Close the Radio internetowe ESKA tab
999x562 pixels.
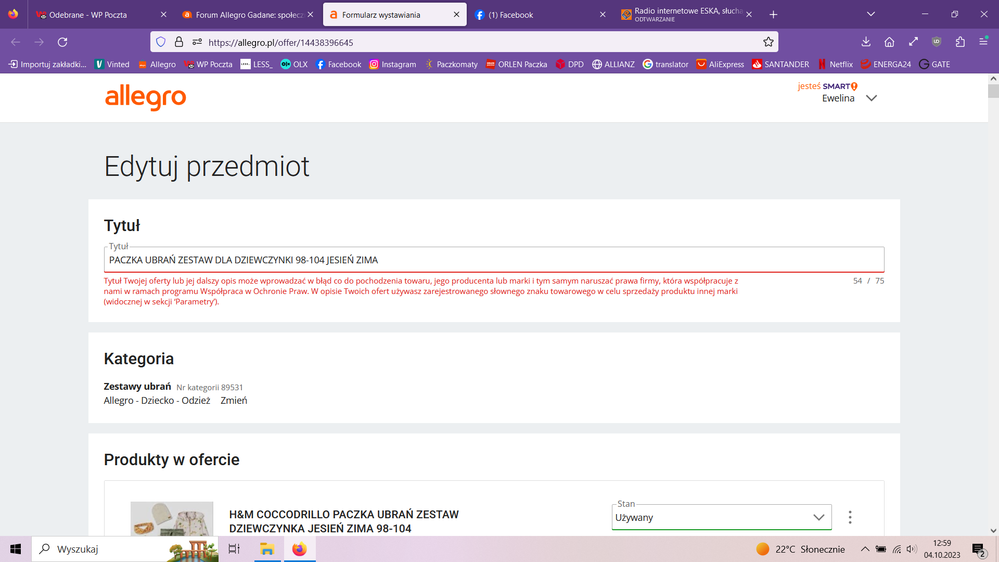tap(749, 15)
